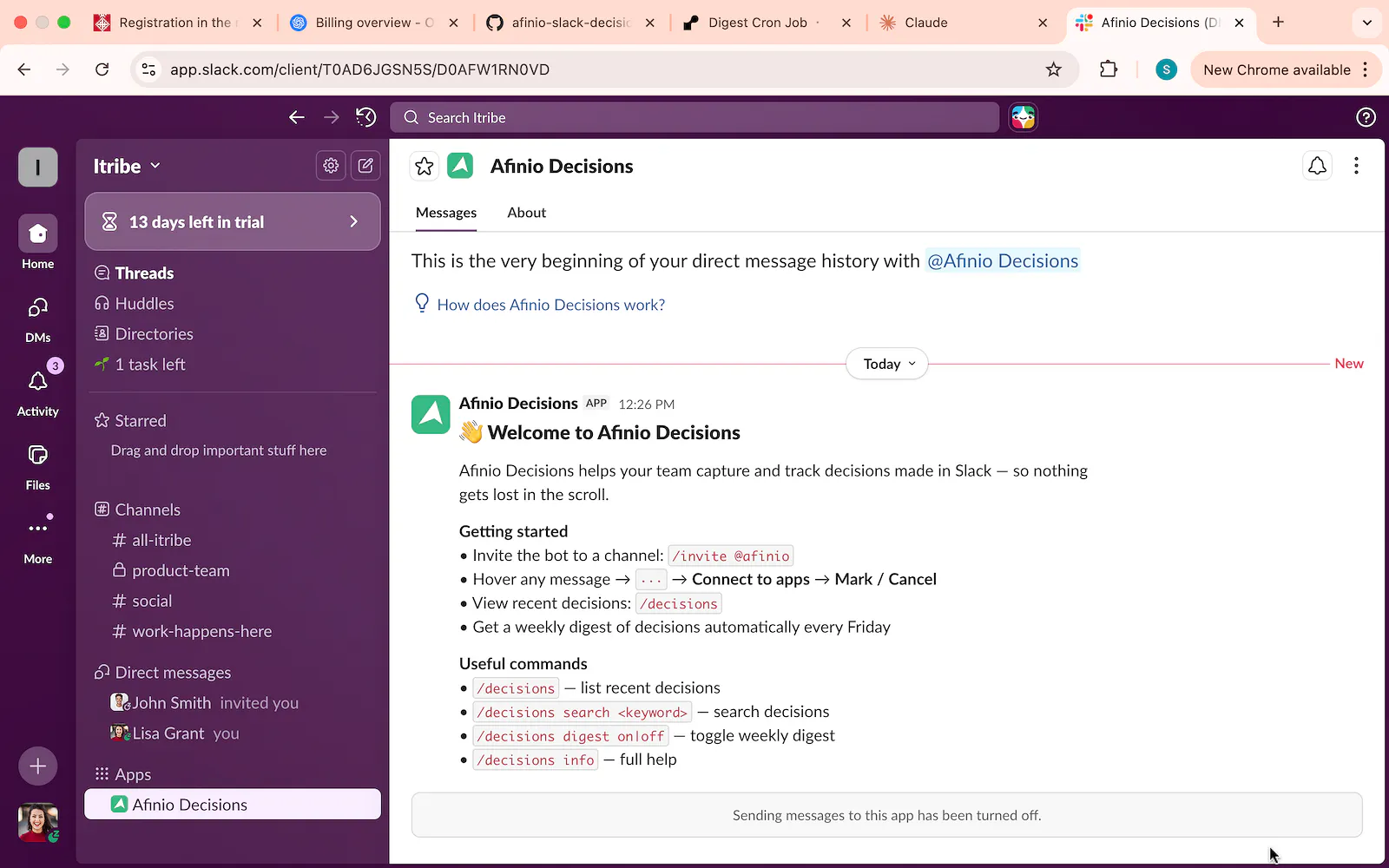View site information icon in address bar
Image resolution: width=1389 pixels, height=868 pixels.
(149, 69)
